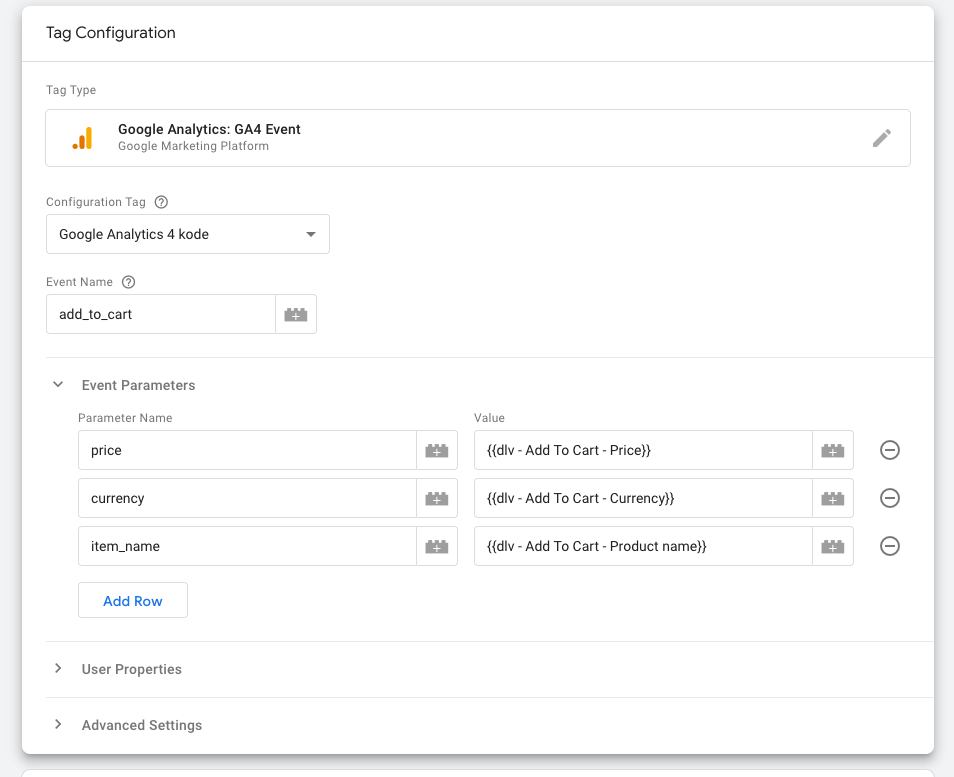This screenshot has width=954, height=777.
Task: Remove the item_name parameter row
Action: 890,546
